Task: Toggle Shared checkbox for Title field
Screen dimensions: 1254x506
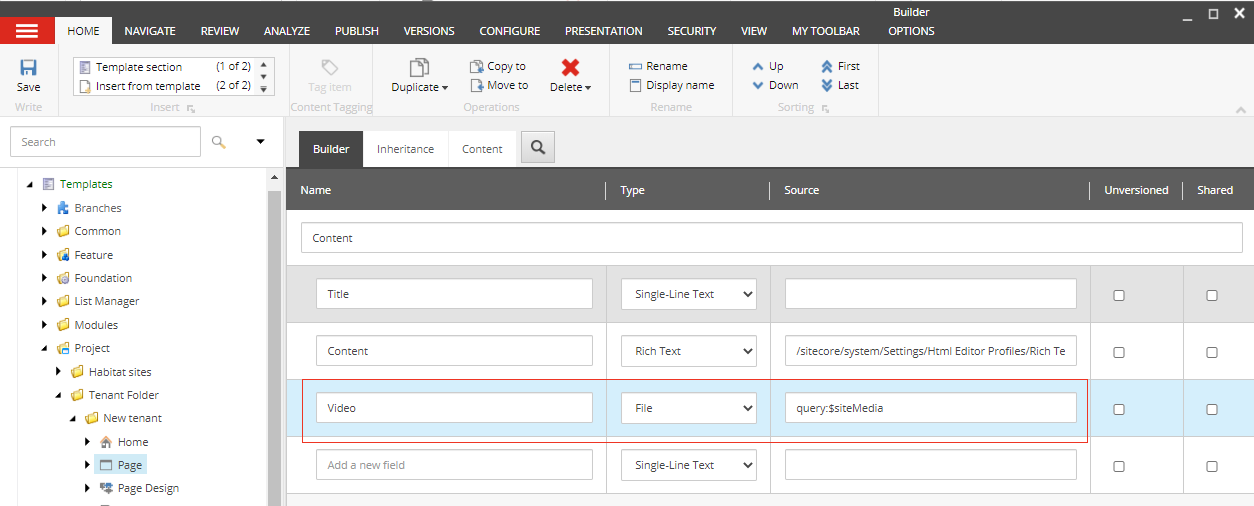Action: [1212, 295]
